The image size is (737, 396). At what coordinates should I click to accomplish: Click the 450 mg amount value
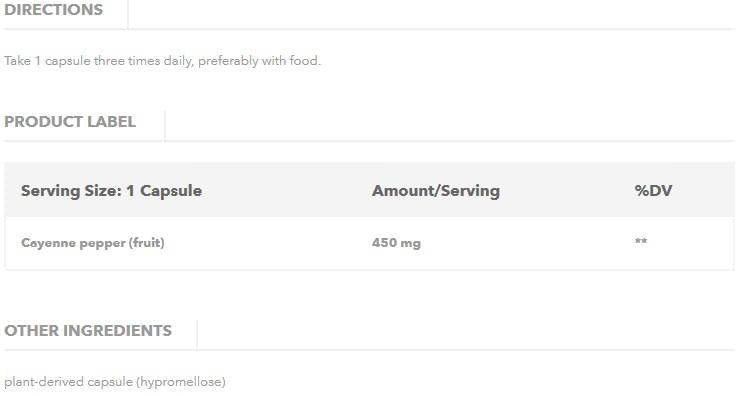(x=396, y=243)
